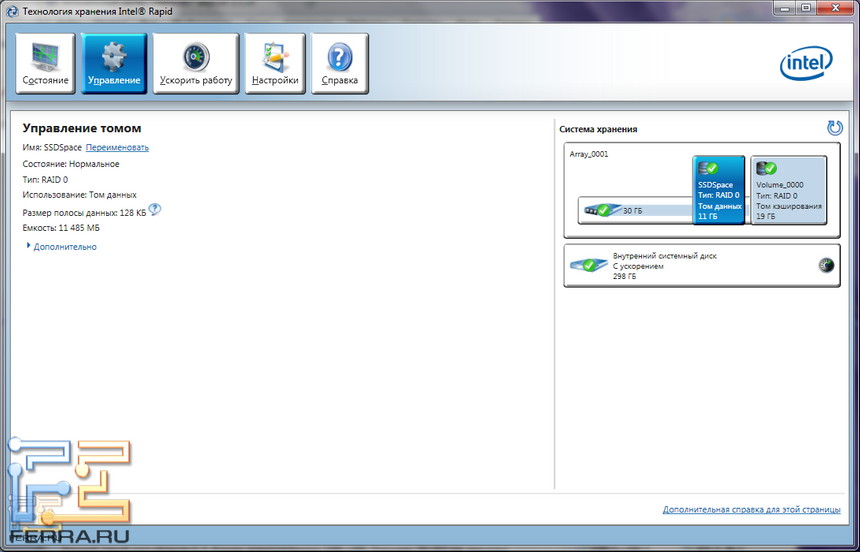Open the Ускорить работу tab

click(x=196, y=64)
